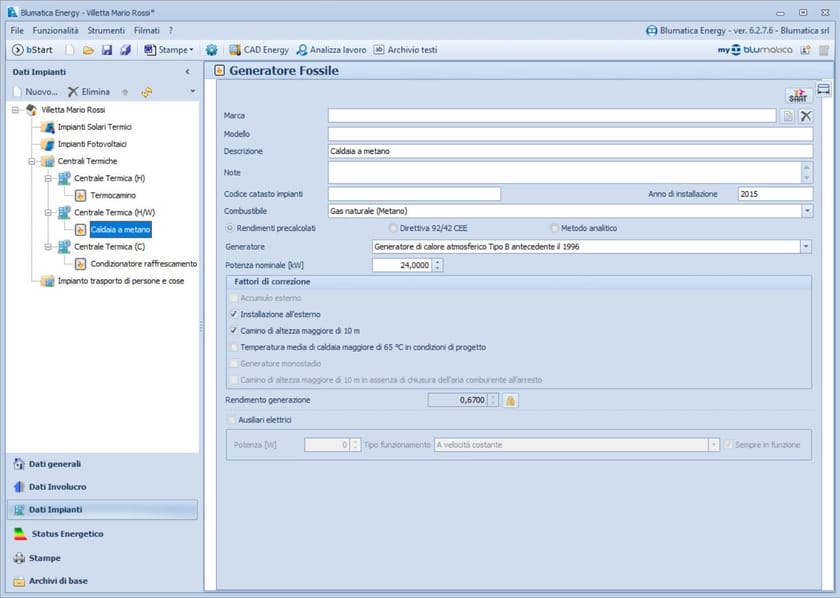The image size is (840, 598).
Task: Expand the Generatore type dropdown
Action: [805, 246]
